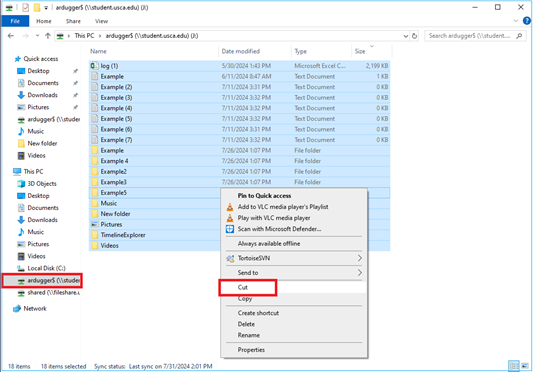Select Quick access in navigation pane
The width and height of the screenshot is (533, 372).
(x=40, y=59)
